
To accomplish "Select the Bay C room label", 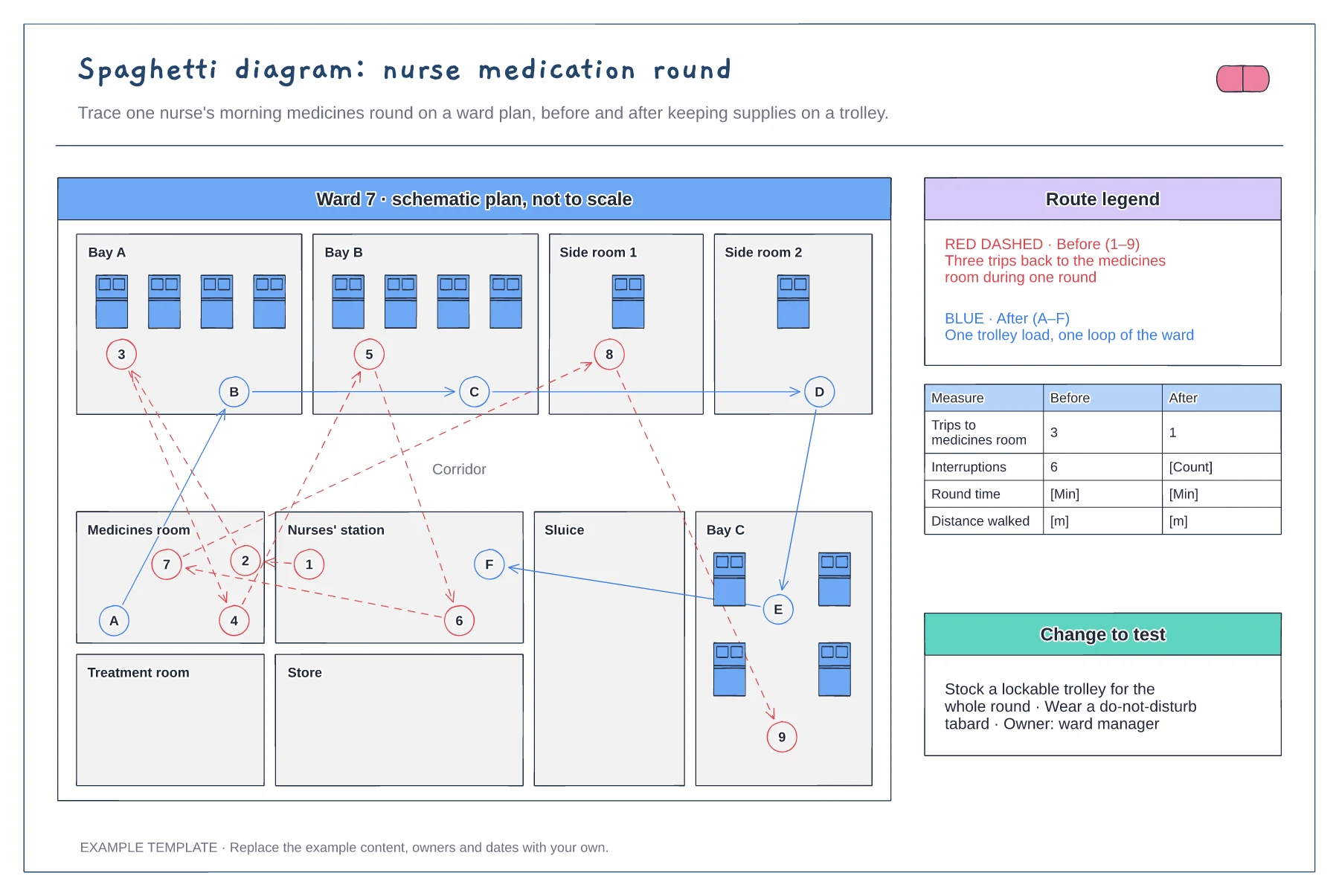I will (725, 530).
